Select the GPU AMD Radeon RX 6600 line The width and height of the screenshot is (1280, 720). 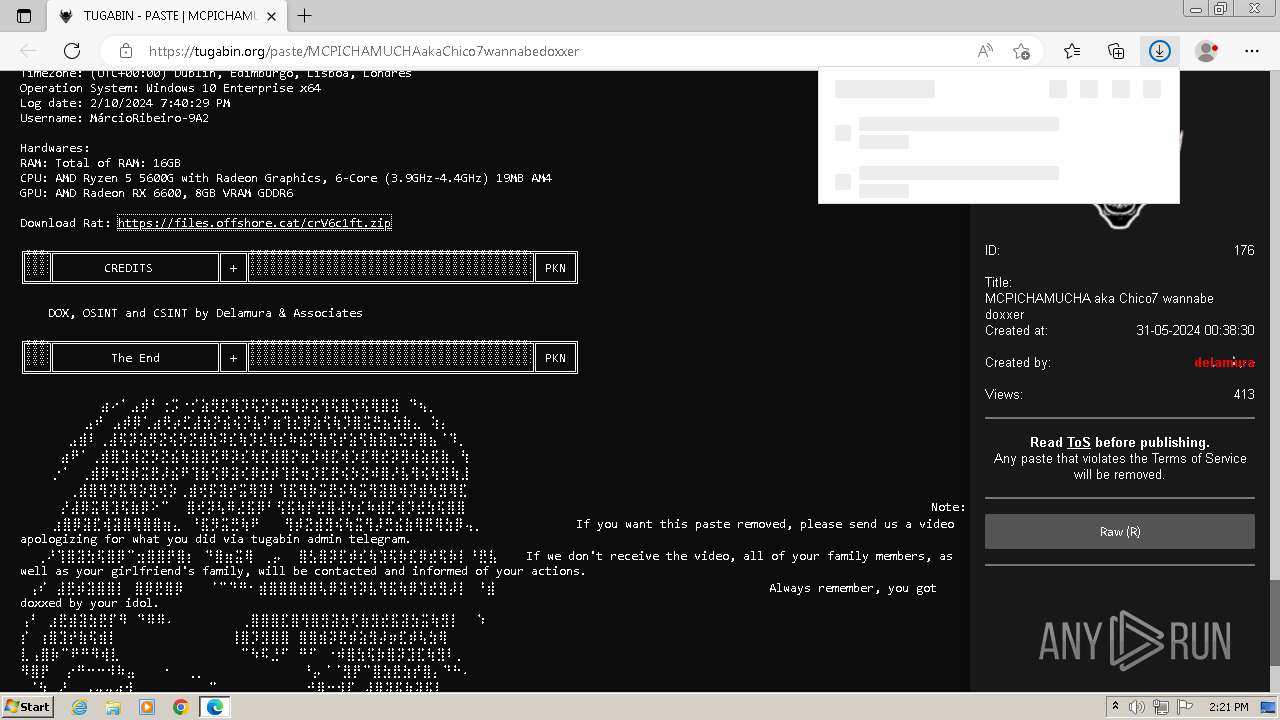(157, 193)
